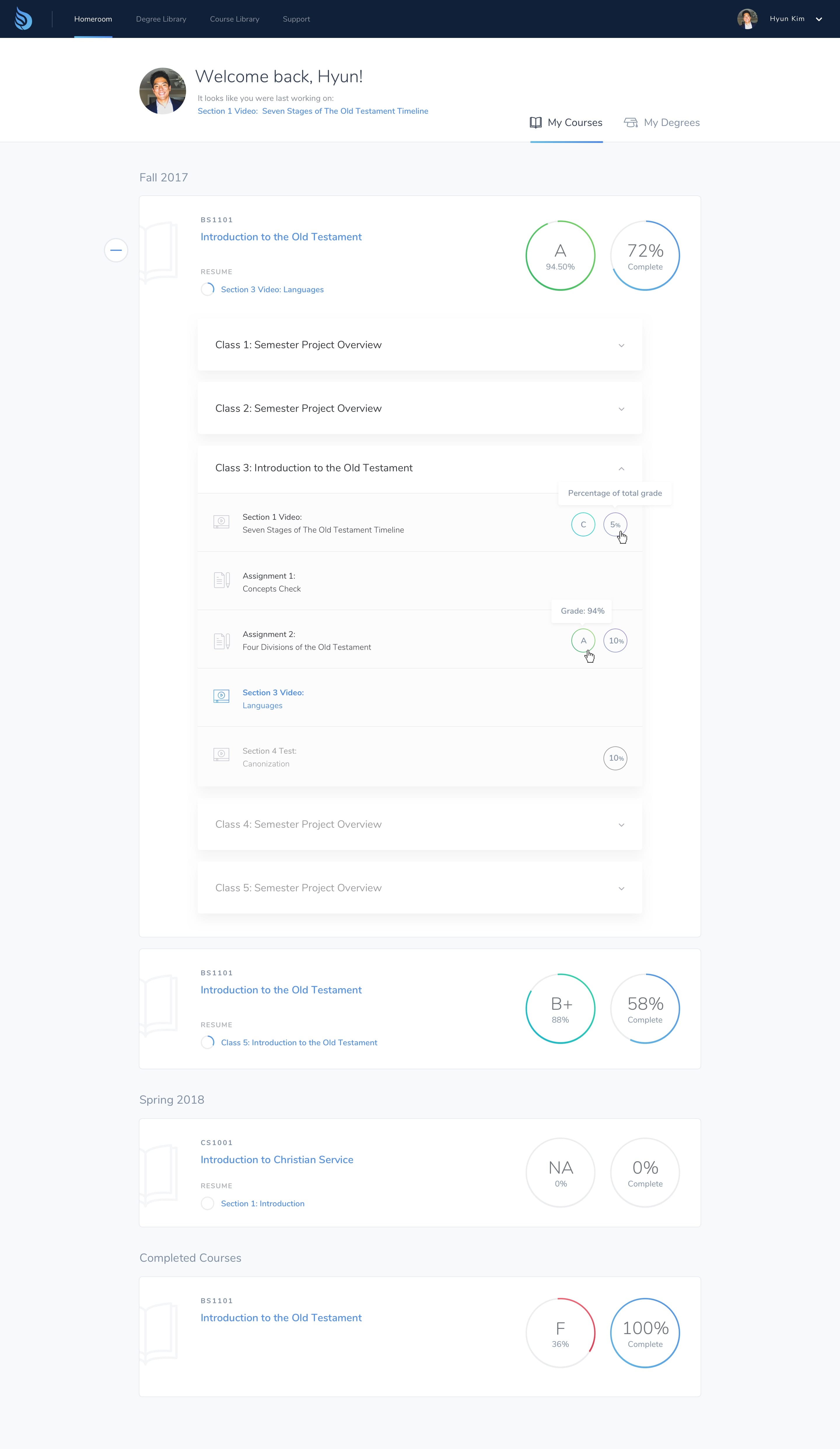The image size is (840, 1449).
Task: Expand Class 5: Semester Project Overview chevron
Action: (622, 888)
